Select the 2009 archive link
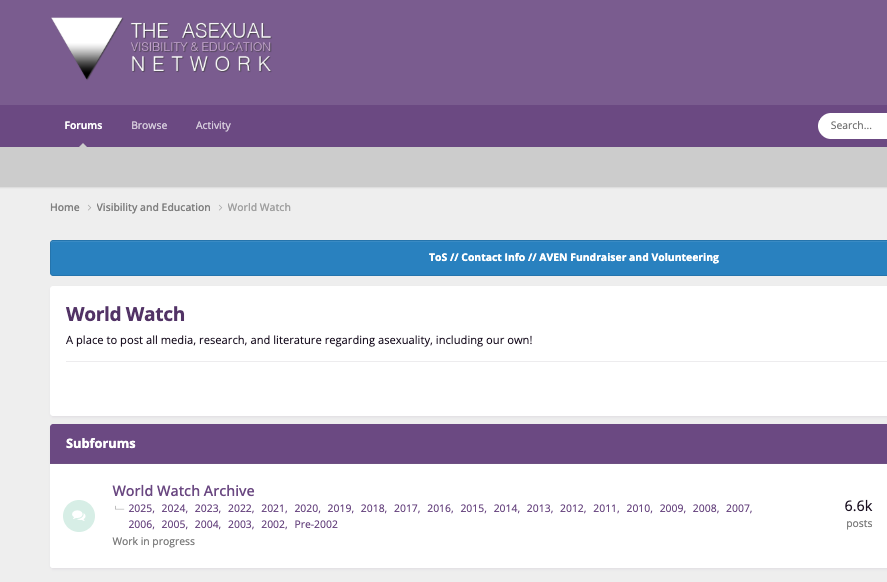This screenshot has width=887, height=582. click(x=671, y=508)
